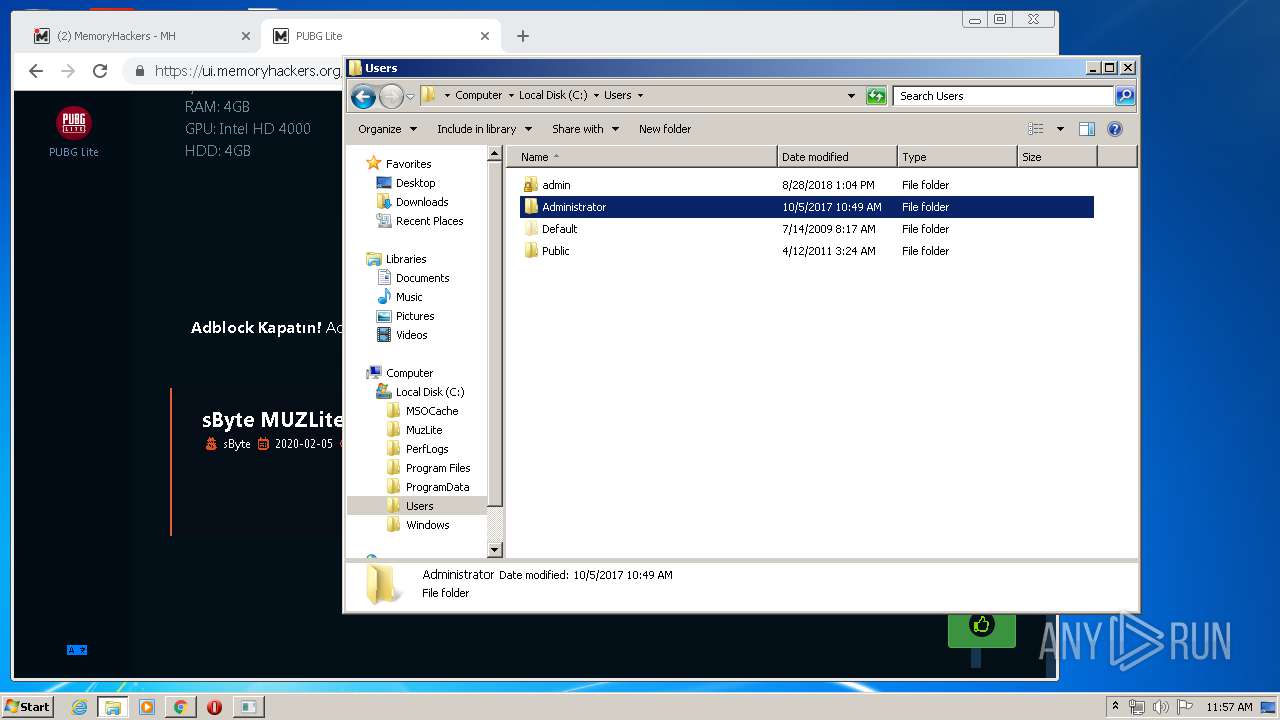Click the Windows Explorer taskbar icon
This screenshot has height=720, width=1280.
[x=112, y=707]
